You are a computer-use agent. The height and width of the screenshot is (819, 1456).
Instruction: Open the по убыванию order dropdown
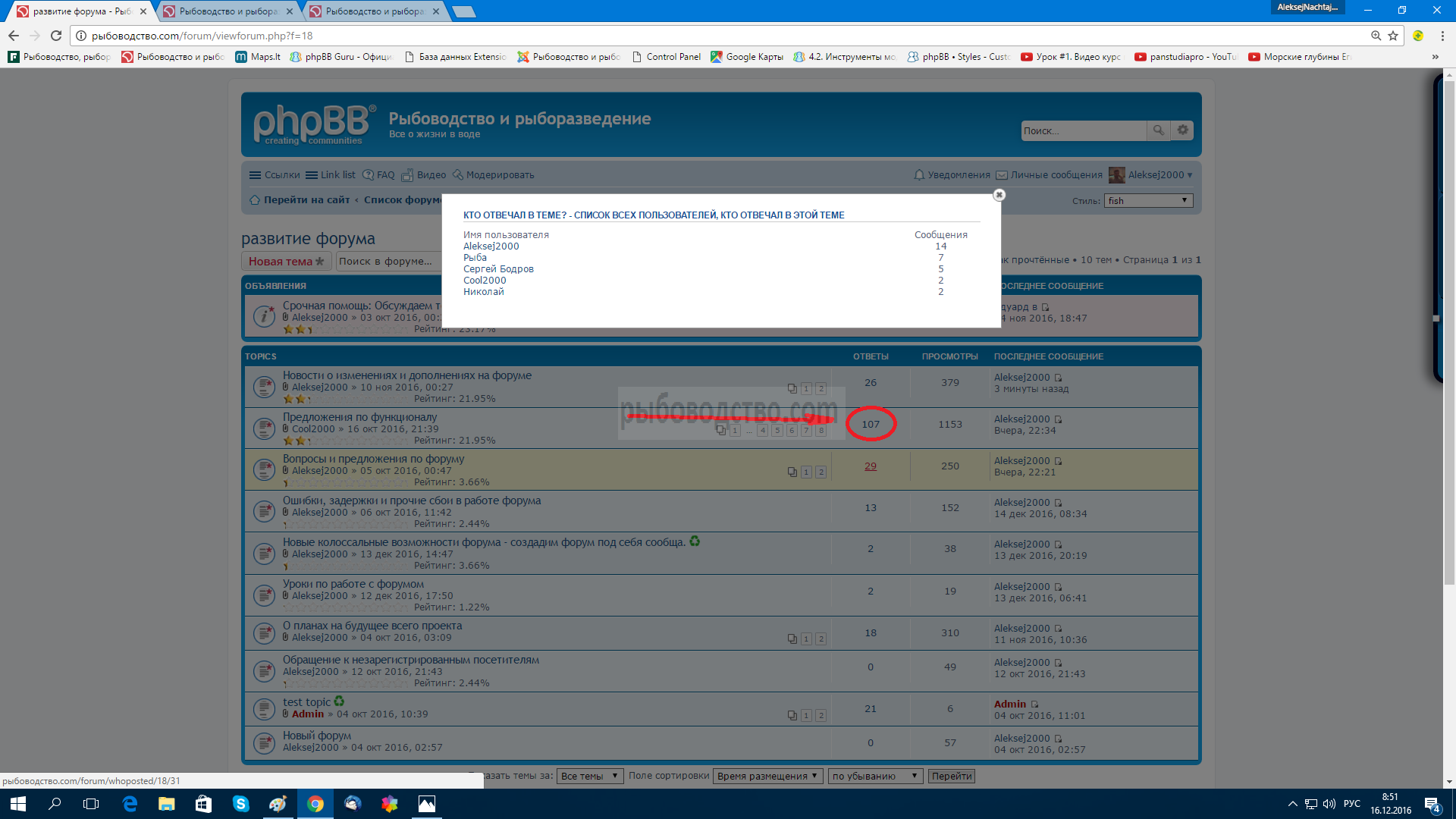[x=875, y=777]
